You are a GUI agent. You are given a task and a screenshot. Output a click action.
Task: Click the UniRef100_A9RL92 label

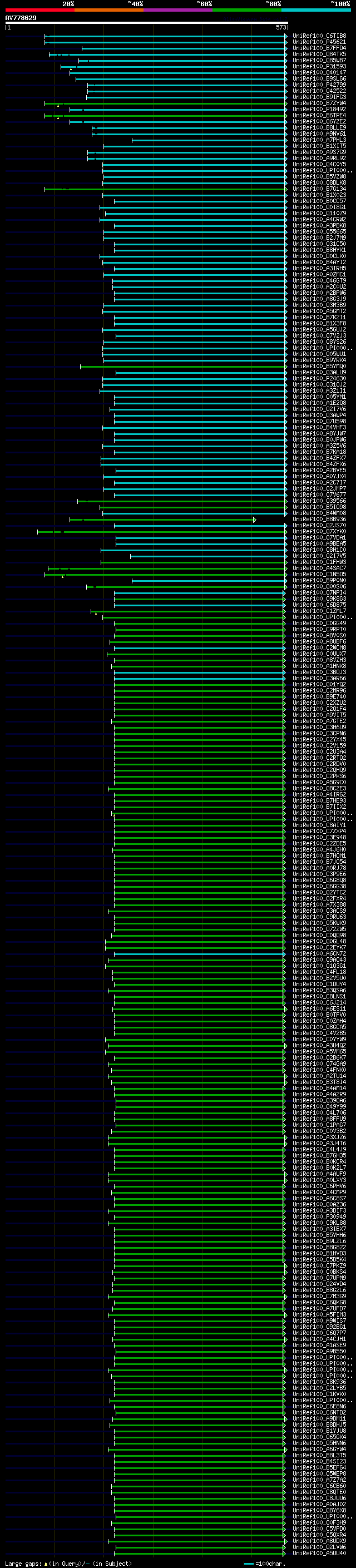pyautogui.click(x=319, y=159)
